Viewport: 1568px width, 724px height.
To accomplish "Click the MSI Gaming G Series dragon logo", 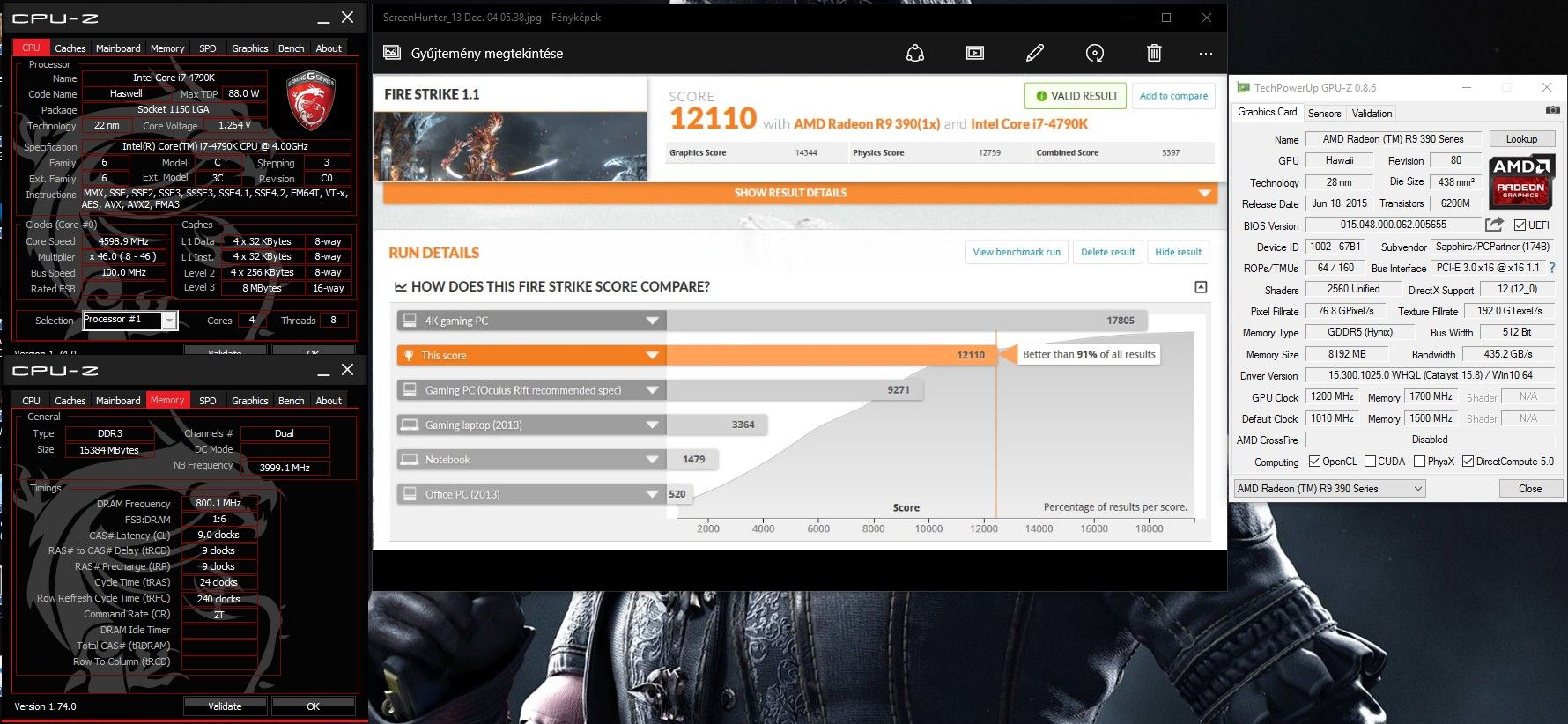I will pyautogui.click(x=311, y=100).
